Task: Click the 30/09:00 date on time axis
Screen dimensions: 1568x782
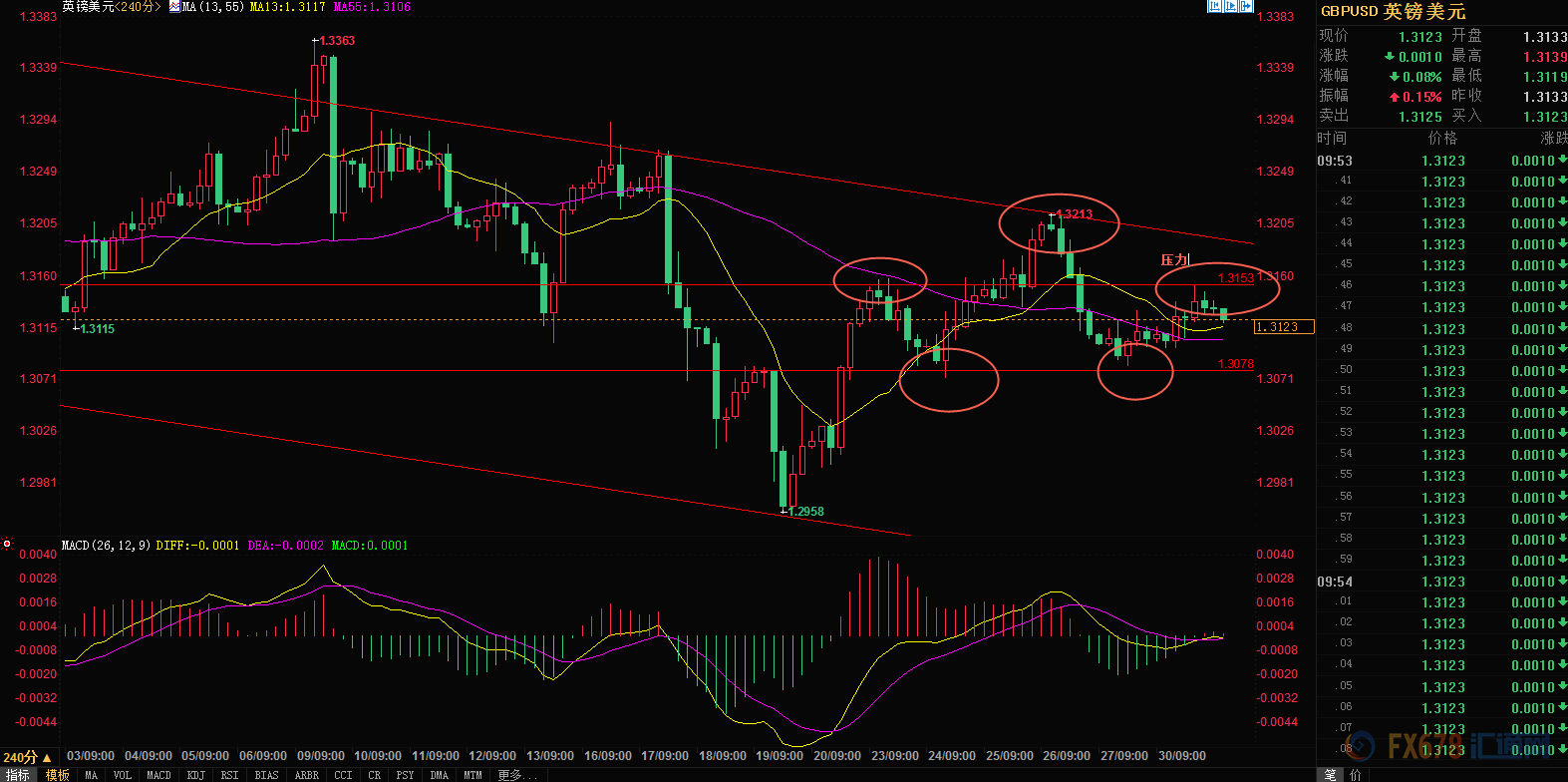Action: click(x=1181, y=756)
